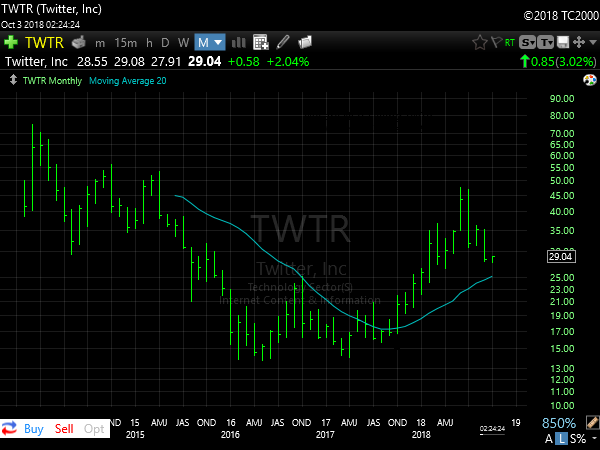
Task: Toggle the green RT real-time indicator
Action: click(510, 42)
